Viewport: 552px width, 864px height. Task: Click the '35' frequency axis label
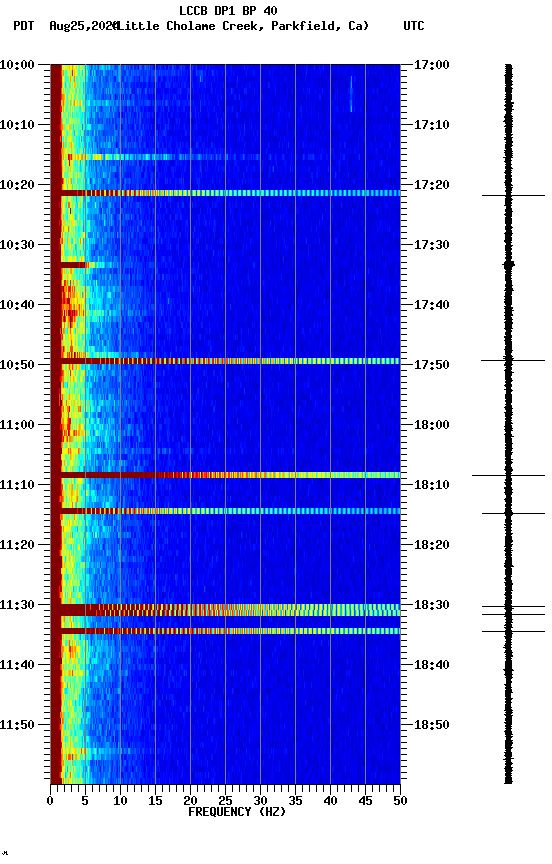295,801
